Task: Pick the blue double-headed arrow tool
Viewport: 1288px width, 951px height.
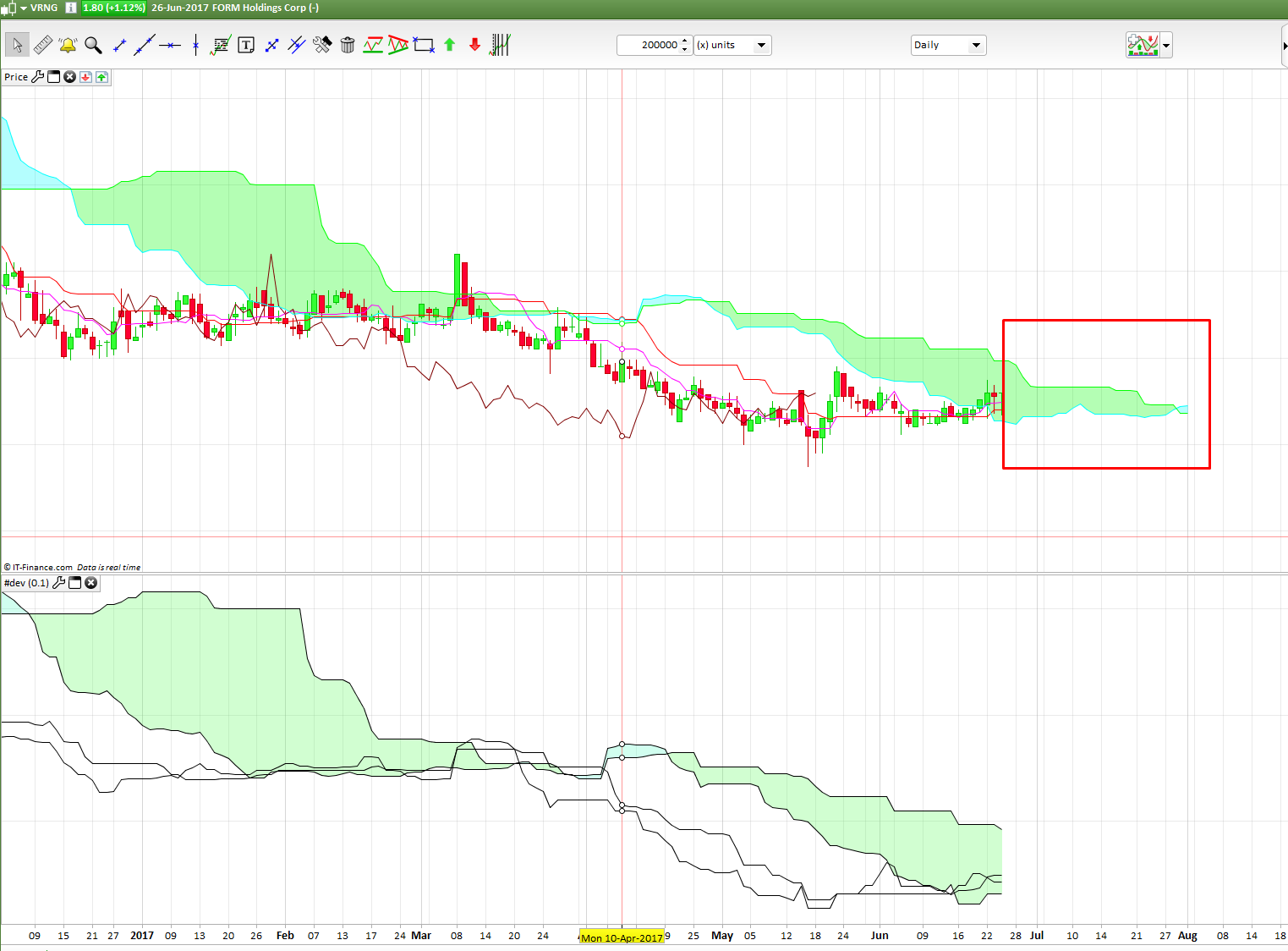Action: (x=271, y=45)
